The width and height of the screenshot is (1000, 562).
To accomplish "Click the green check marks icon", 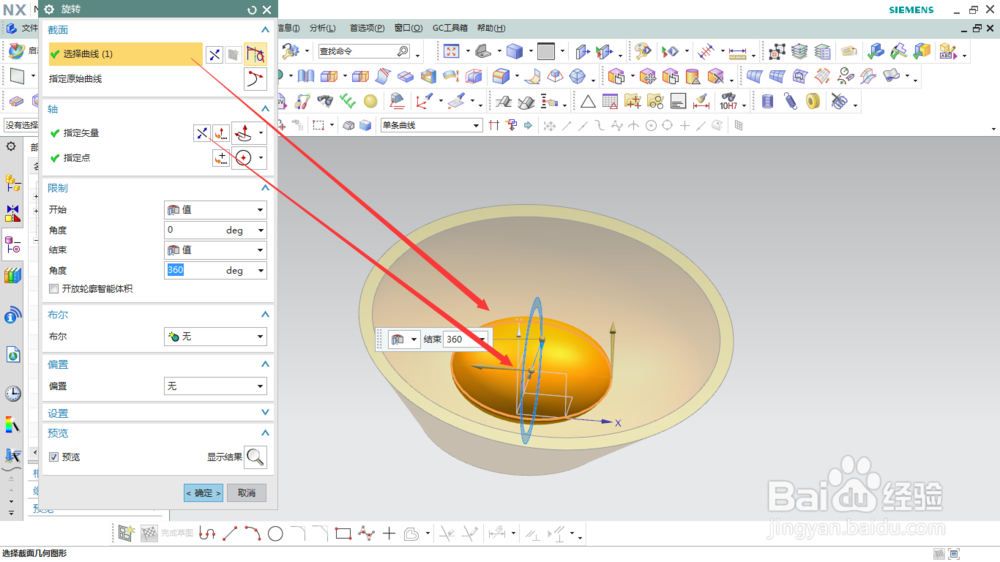I will click(347, 101).
